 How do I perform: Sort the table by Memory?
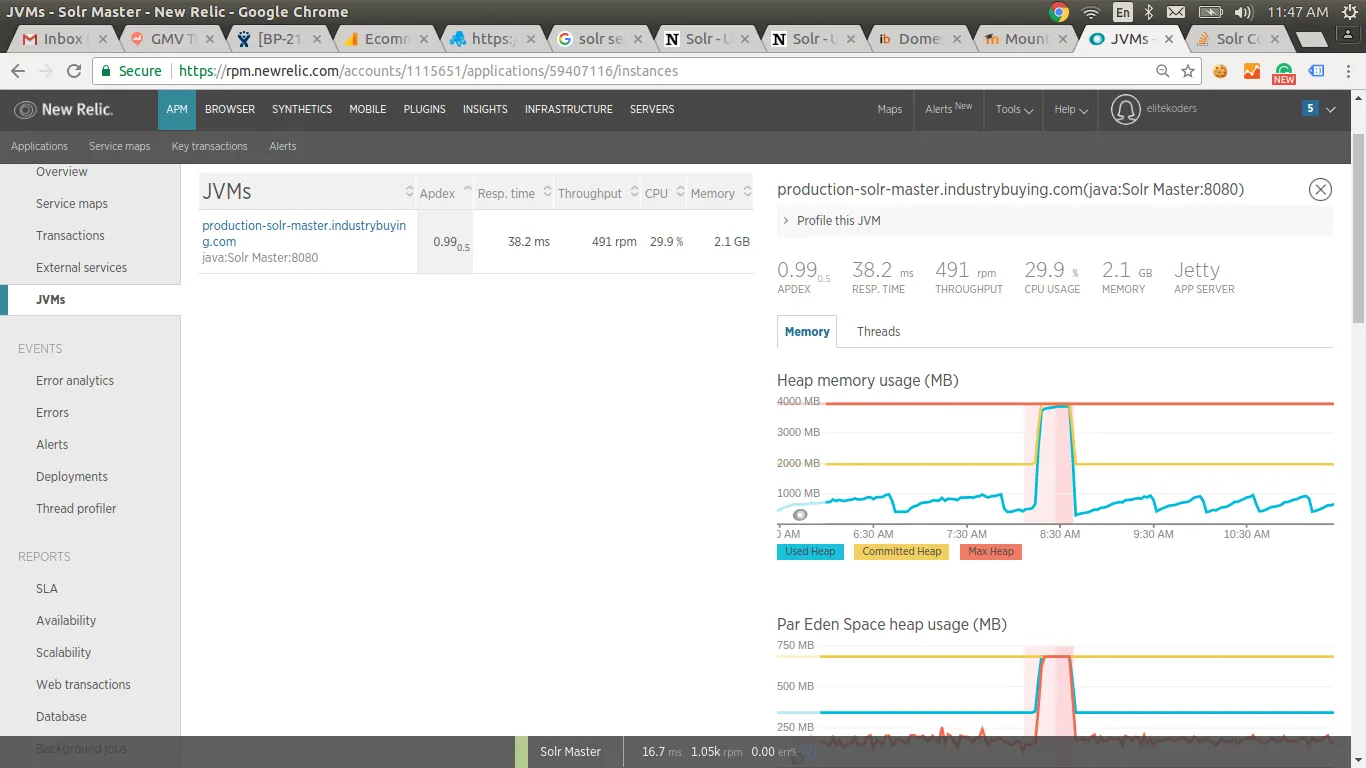pyautogui.click(x=720, y=193)
